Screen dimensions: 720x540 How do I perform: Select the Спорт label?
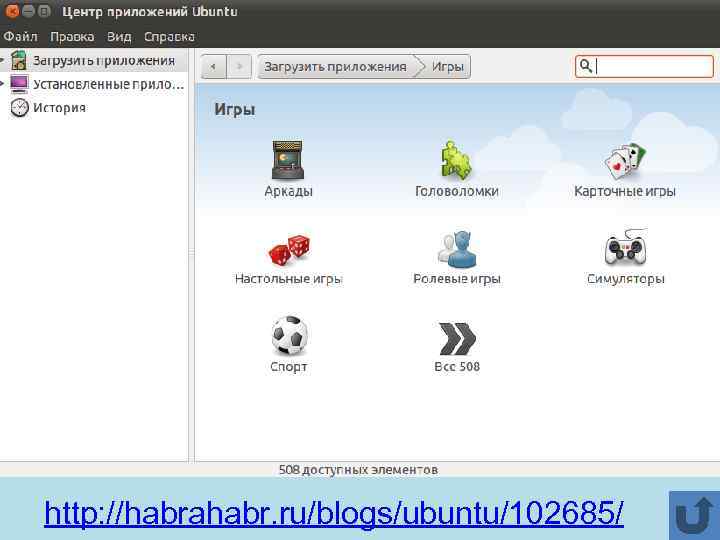[289, 366]
